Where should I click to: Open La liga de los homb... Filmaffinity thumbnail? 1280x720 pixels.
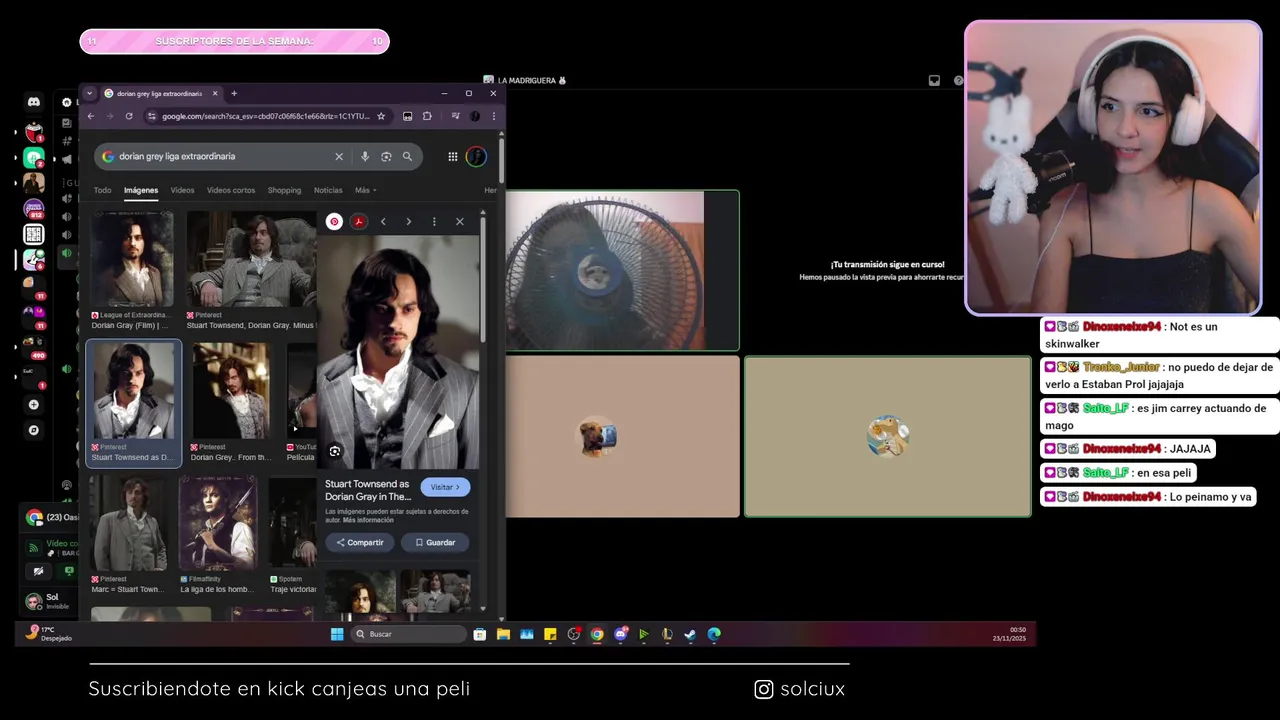(x=218, y=523)
